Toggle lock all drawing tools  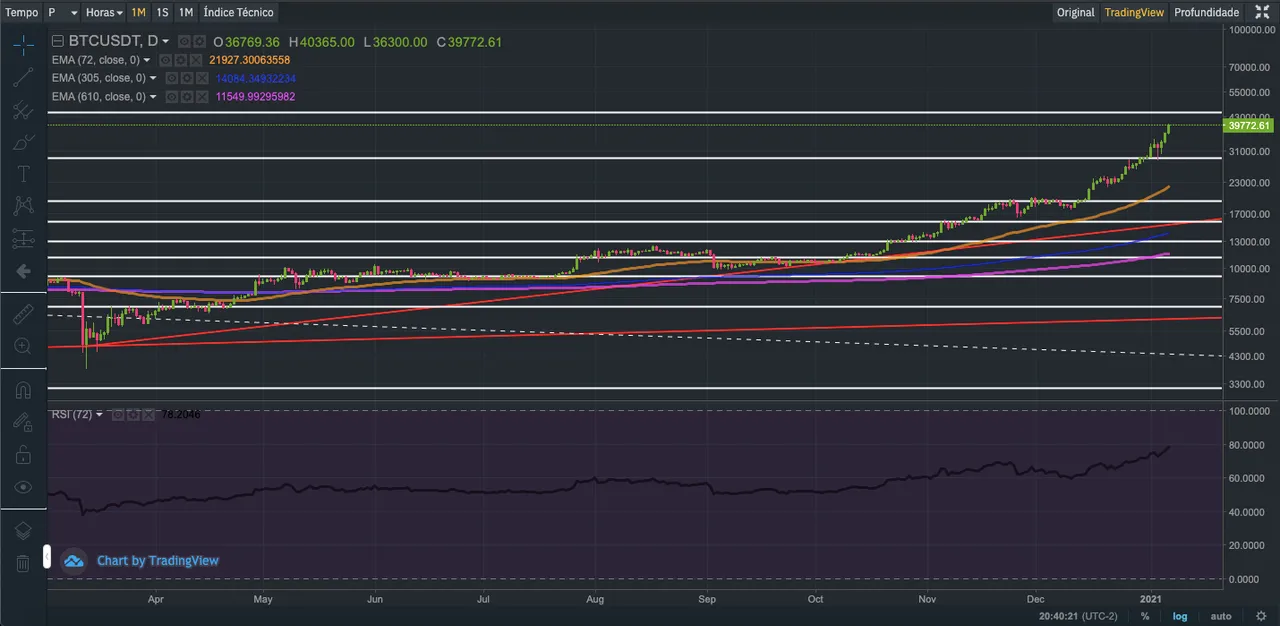23,455
